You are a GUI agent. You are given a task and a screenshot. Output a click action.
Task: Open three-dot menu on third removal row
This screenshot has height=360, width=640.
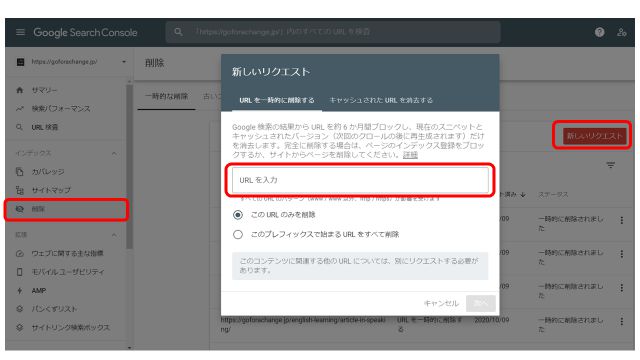622,288
